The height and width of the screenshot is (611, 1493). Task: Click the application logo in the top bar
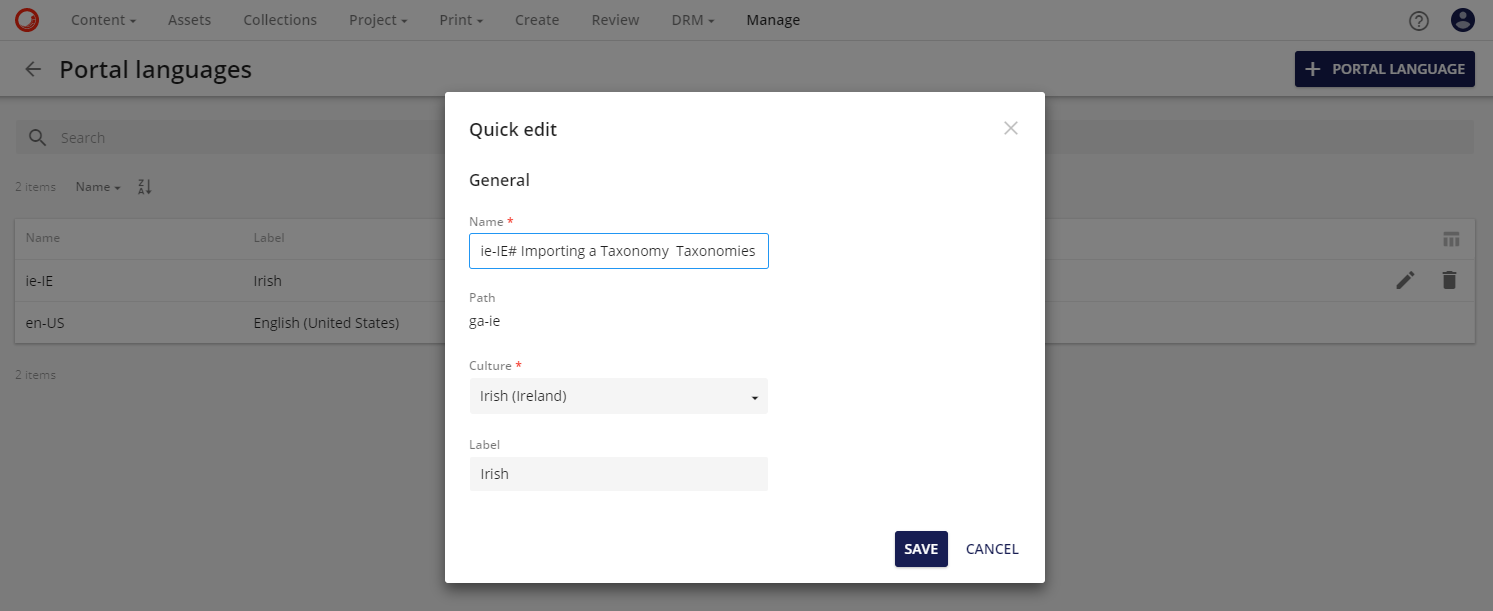tap(26, 19)
